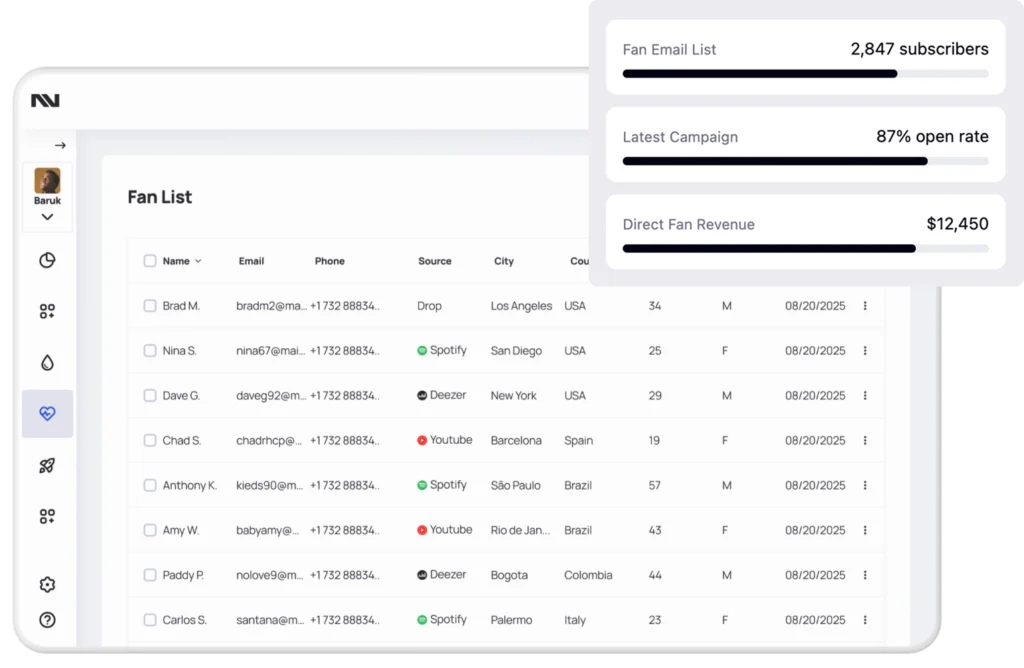
Task: Select the checkbox next to Brad M.
Action: point(149,306)
